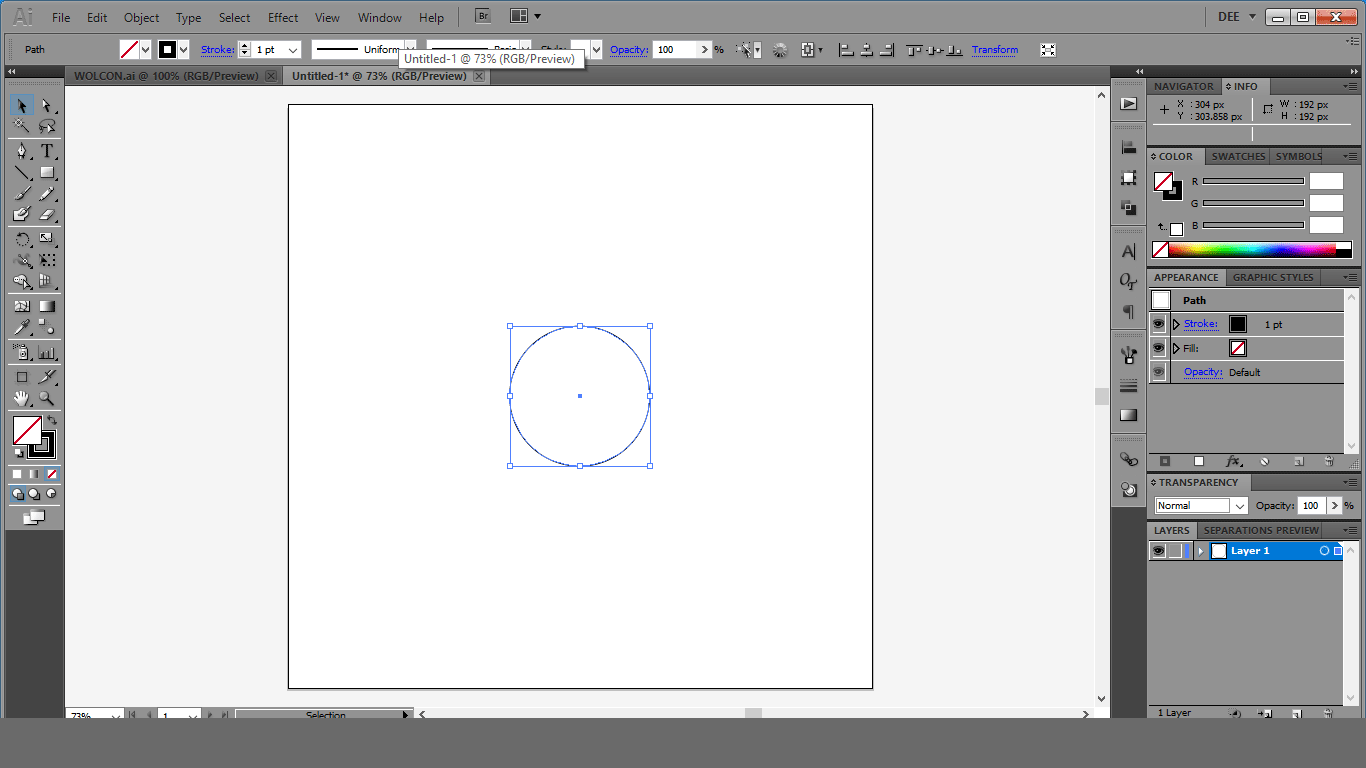Select the Eyedropper tool
The width and height of the screenshot is (1366, 768).
point(21,327)
